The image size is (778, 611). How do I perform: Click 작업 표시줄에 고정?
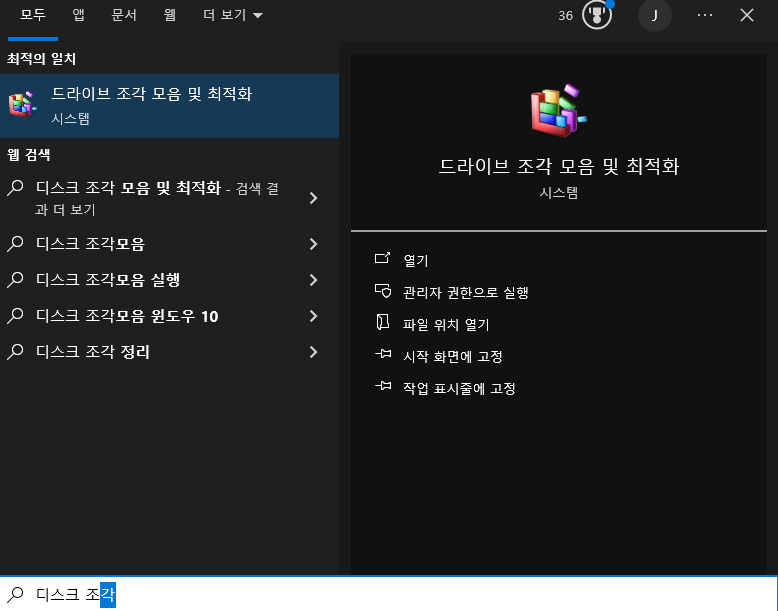(459, 388)
